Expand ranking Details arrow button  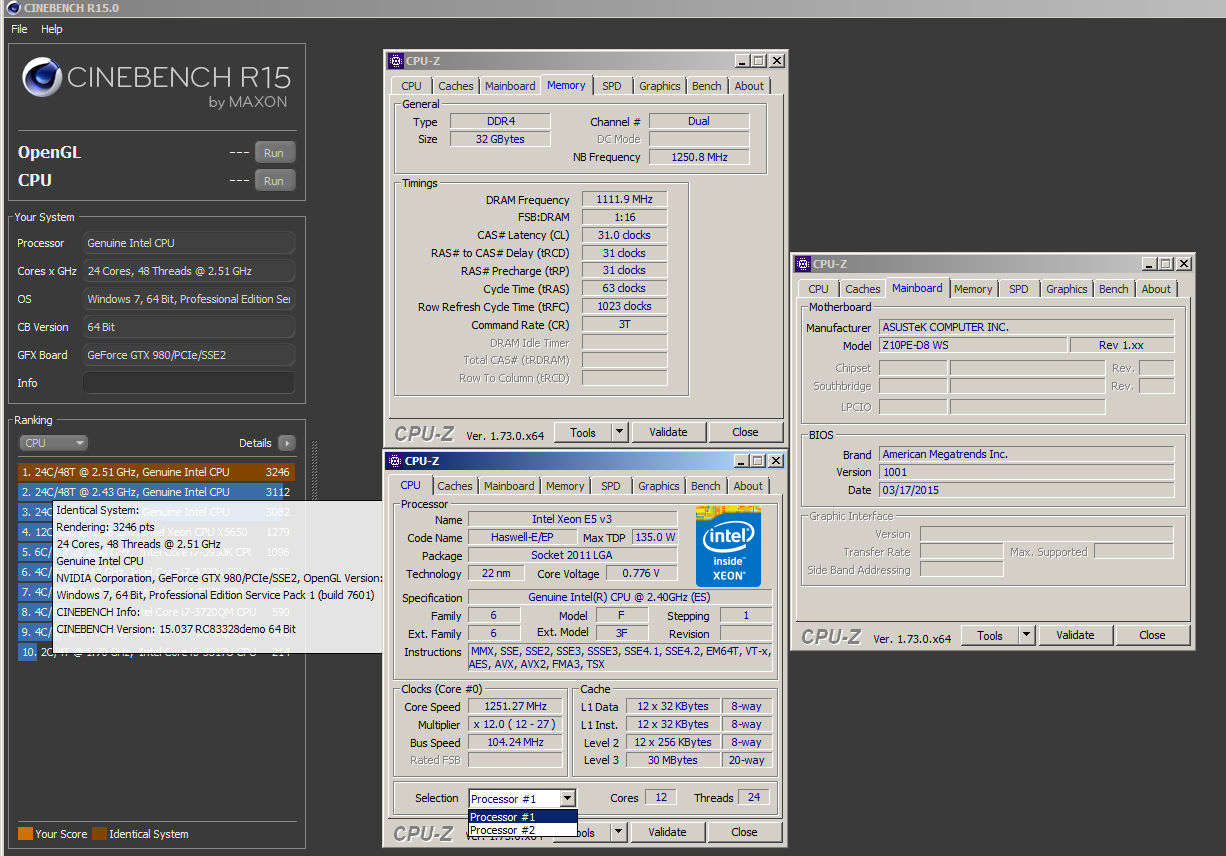coord(287,443)
